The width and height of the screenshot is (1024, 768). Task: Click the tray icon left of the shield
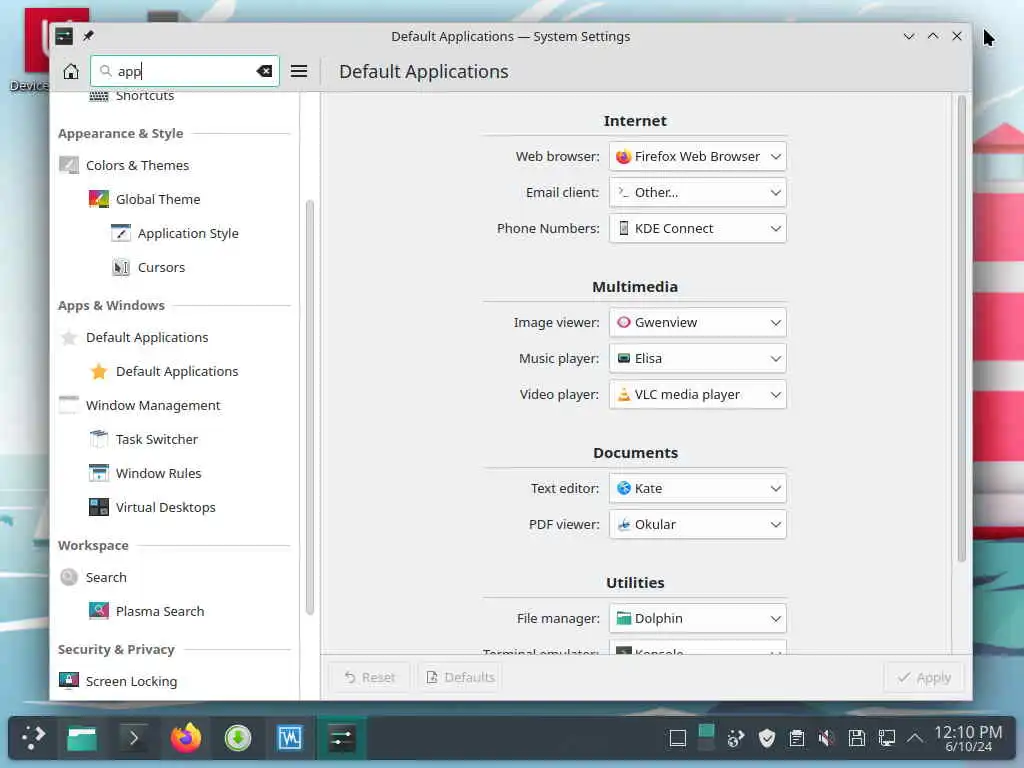coord(736,738)
